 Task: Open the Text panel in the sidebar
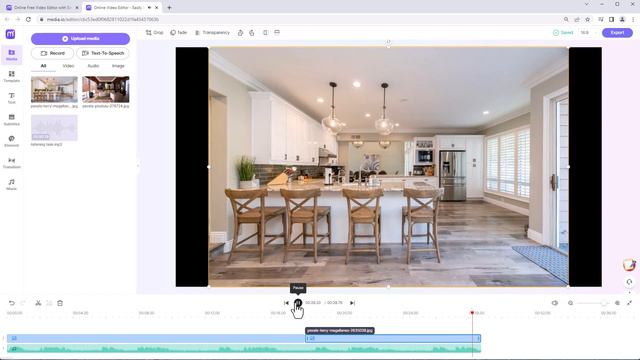[11, 98]
